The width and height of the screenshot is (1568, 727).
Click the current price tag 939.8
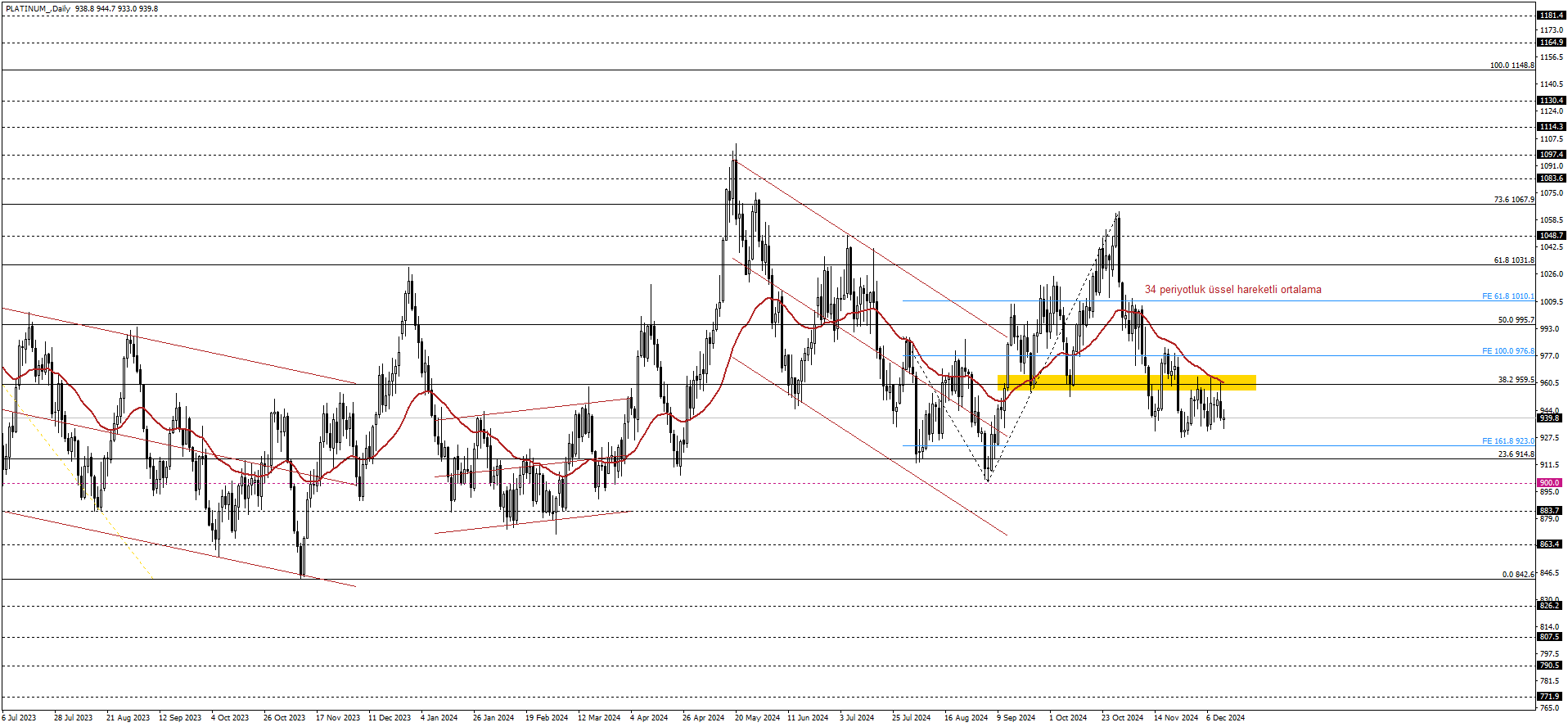pos(1550,418)
